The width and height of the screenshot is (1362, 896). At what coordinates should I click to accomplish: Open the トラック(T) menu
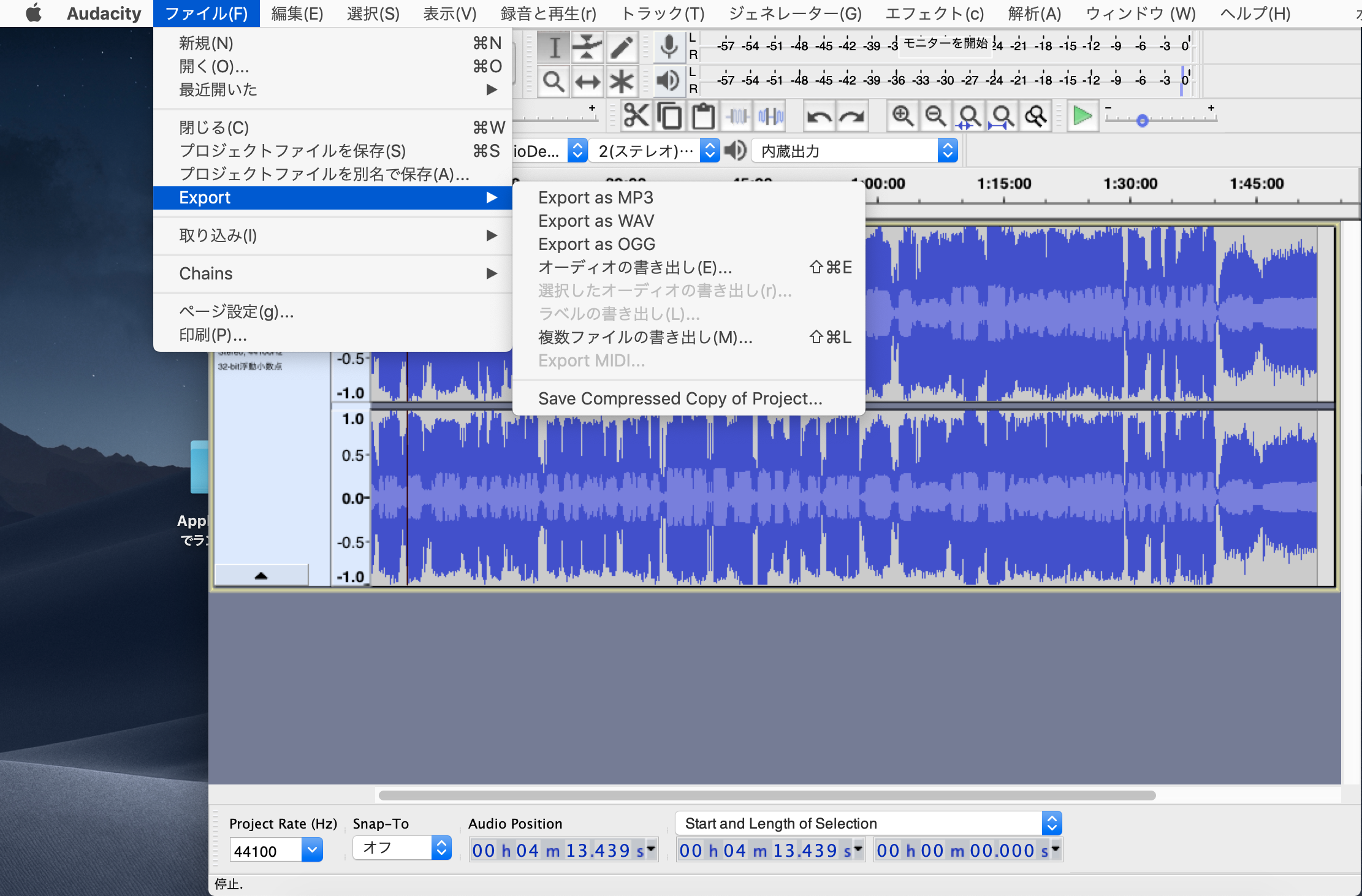tap(663, 13)
